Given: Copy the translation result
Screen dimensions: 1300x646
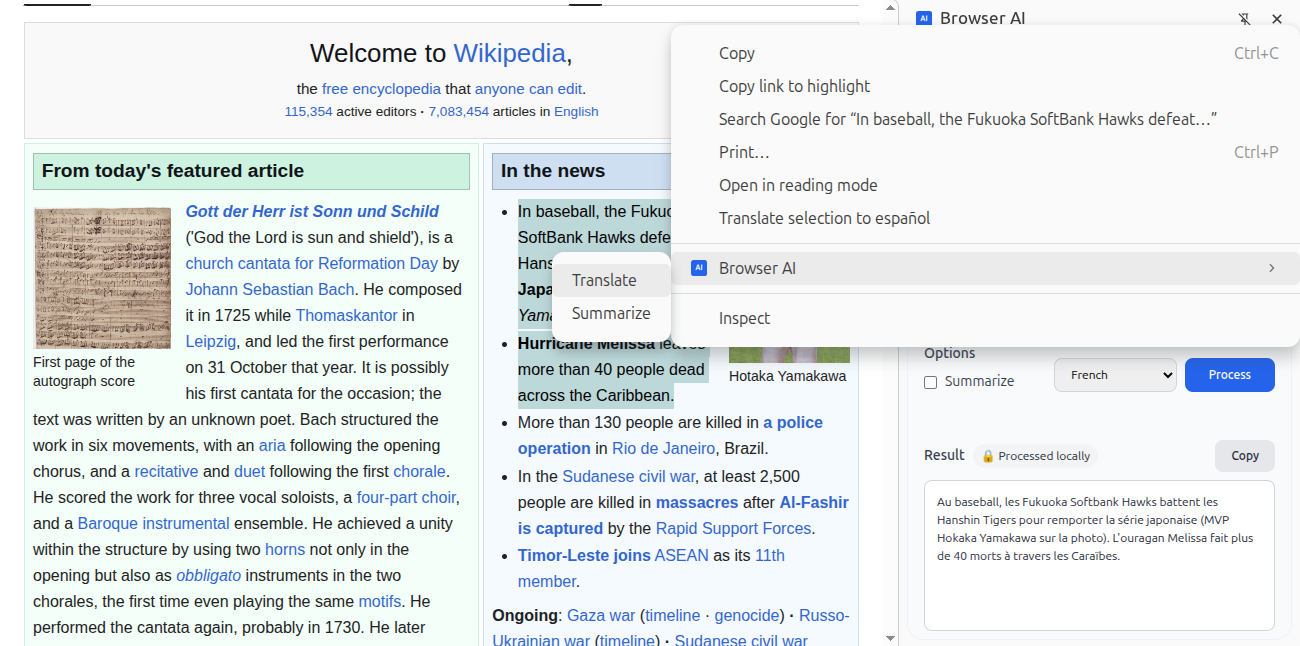Looking at the screenshot, I should point(1245,456).
